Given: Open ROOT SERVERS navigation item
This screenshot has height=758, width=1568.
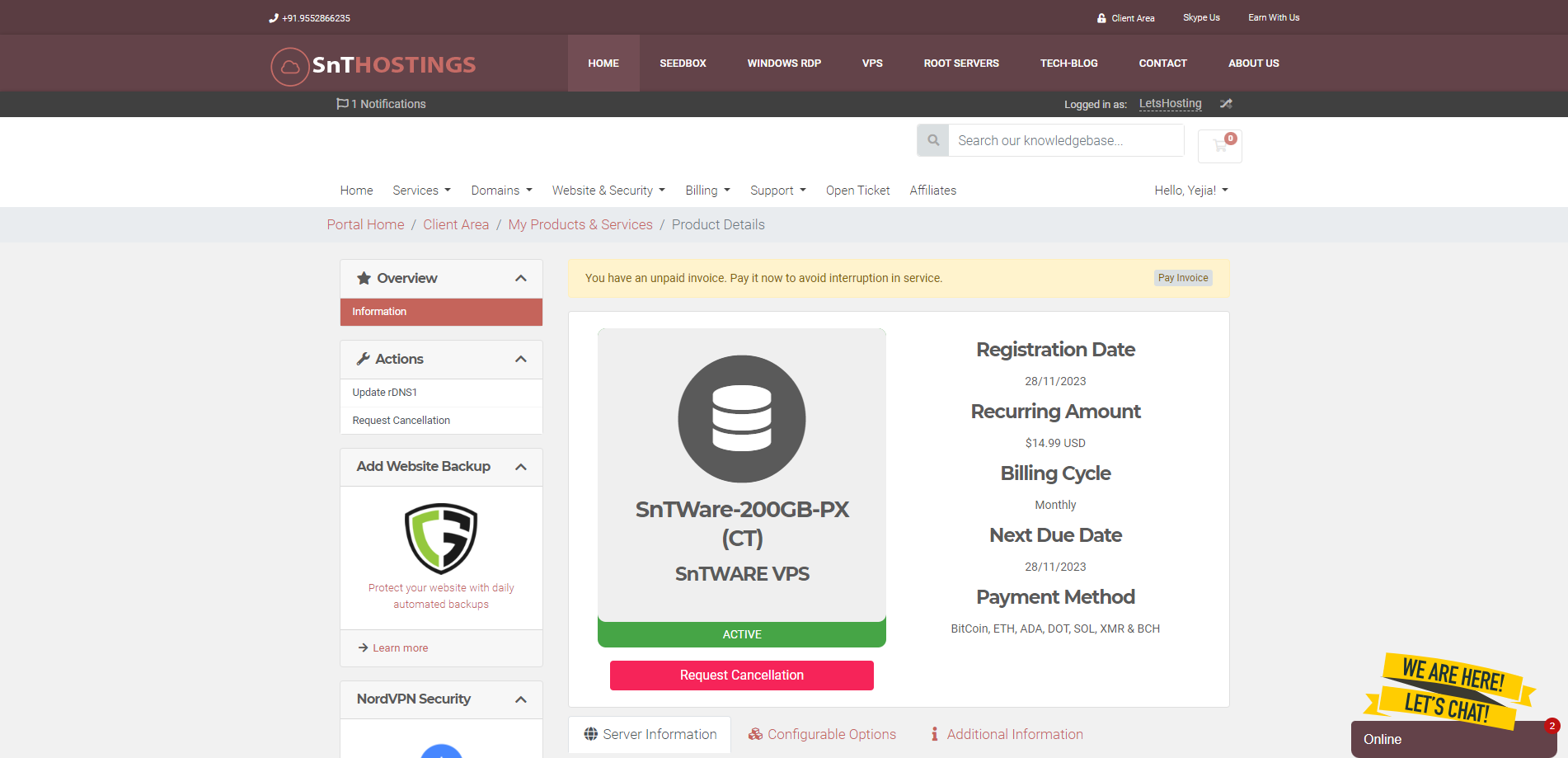Looking at the screenshot, I should click(961, 64).
